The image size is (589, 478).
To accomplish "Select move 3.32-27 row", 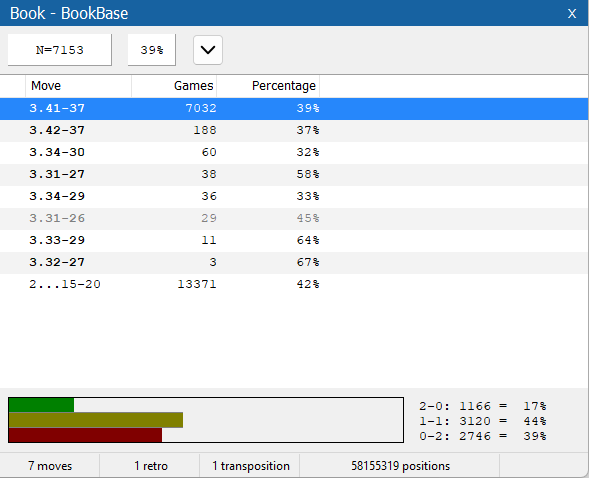I will pos(294,262).
